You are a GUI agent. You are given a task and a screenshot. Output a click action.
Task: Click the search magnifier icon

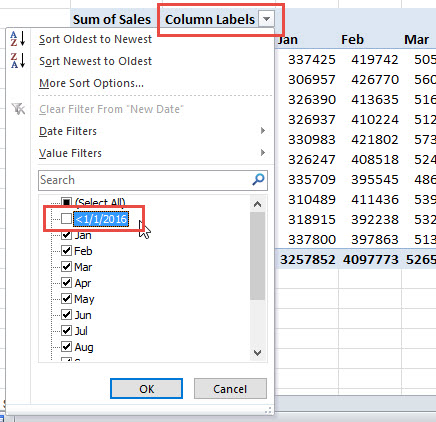coord(258,180)
